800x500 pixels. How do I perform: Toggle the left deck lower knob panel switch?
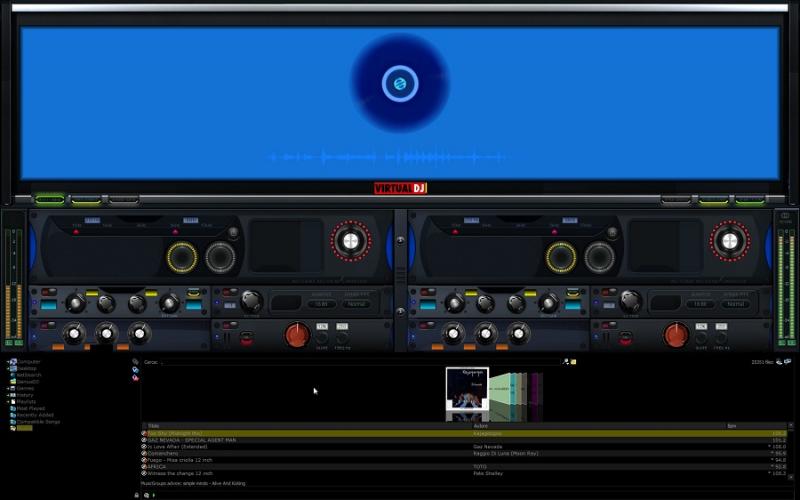click(49, 325)
